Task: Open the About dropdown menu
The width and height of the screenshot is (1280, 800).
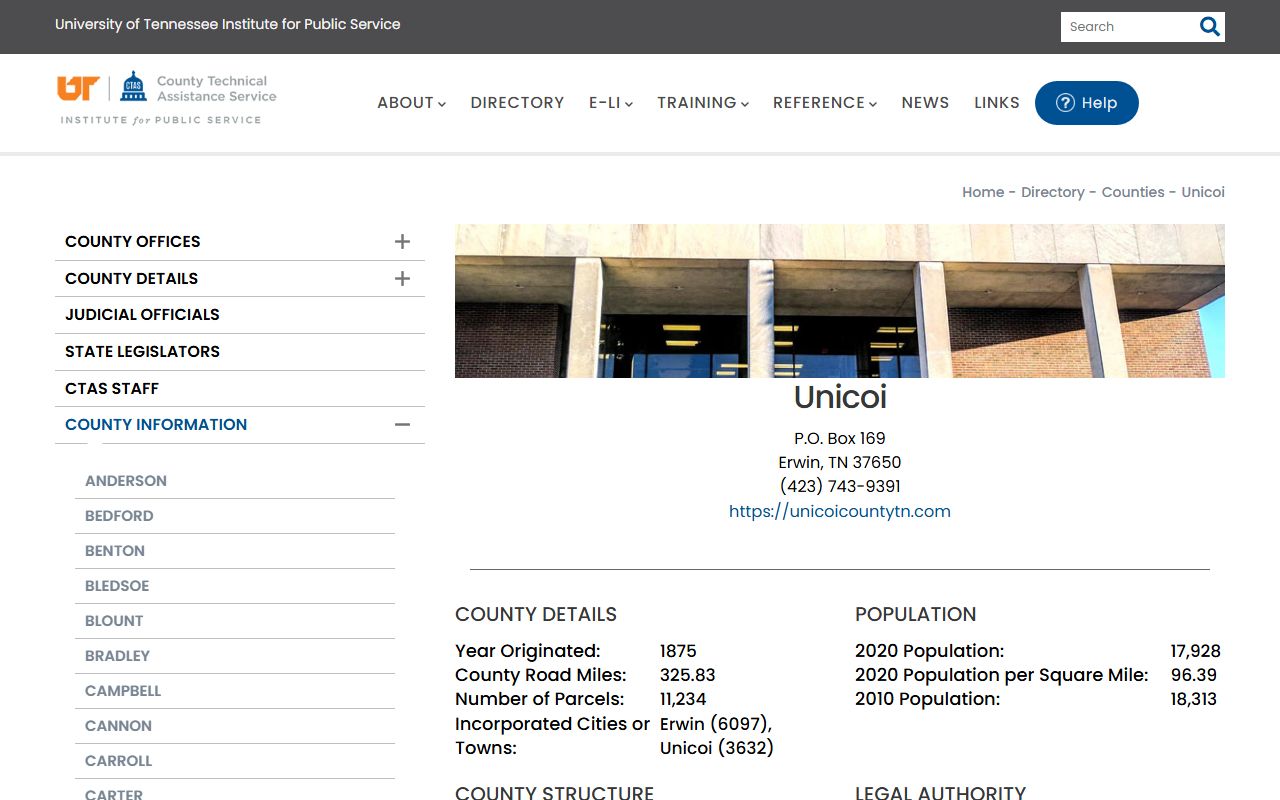Action: 411,103
